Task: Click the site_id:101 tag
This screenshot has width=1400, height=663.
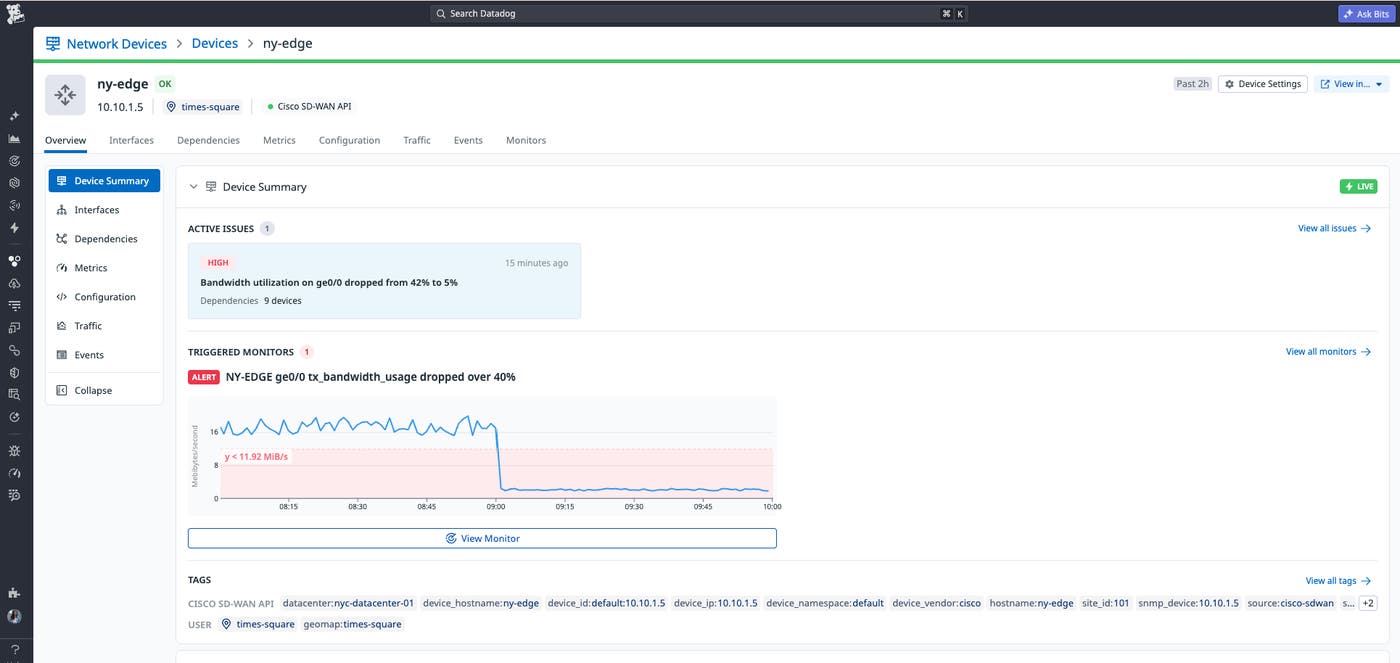Action: [1106, 603]
